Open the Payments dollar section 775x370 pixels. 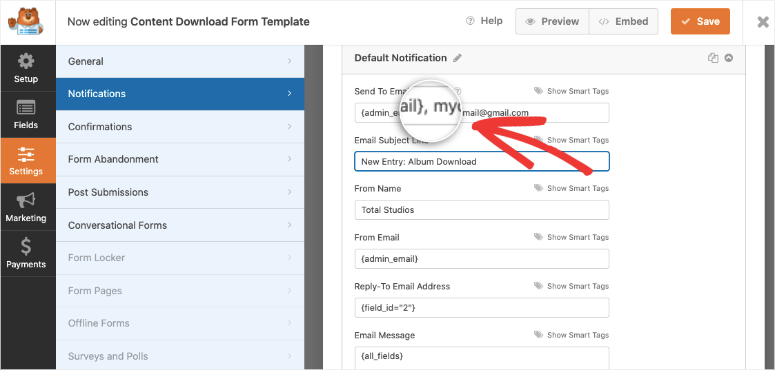coord(26,253)
